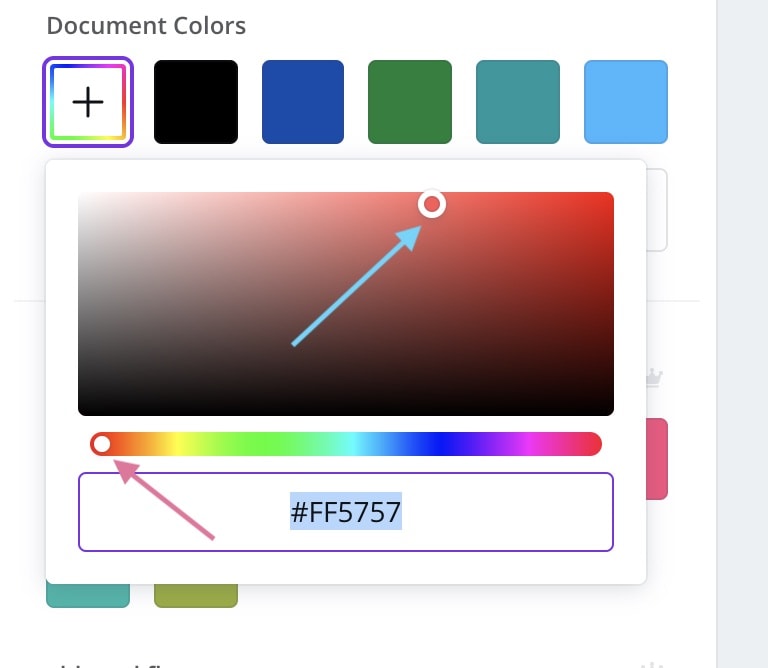Choose the dark blue document color swatch
Screen dimensions: 768x668
point(303,102)
